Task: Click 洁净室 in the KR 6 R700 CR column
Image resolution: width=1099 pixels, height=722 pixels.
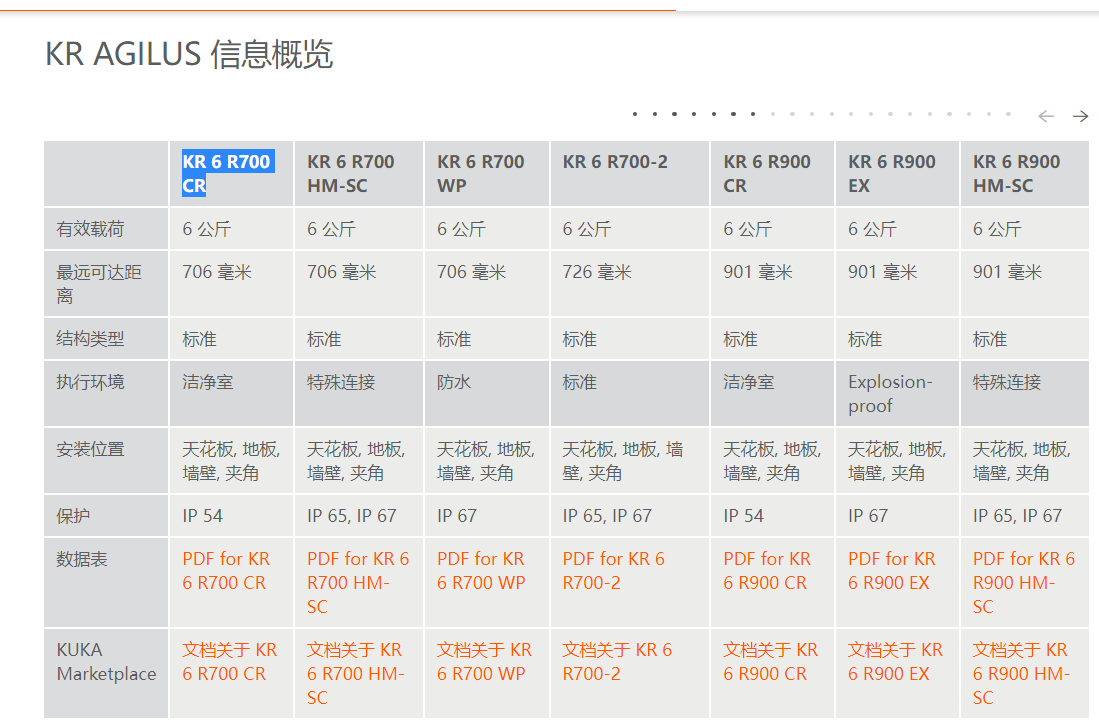Action: point(207,382)
